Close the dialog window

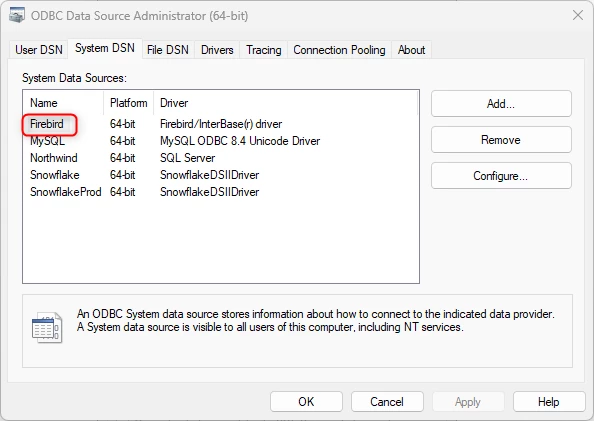(x=578, y=16)
